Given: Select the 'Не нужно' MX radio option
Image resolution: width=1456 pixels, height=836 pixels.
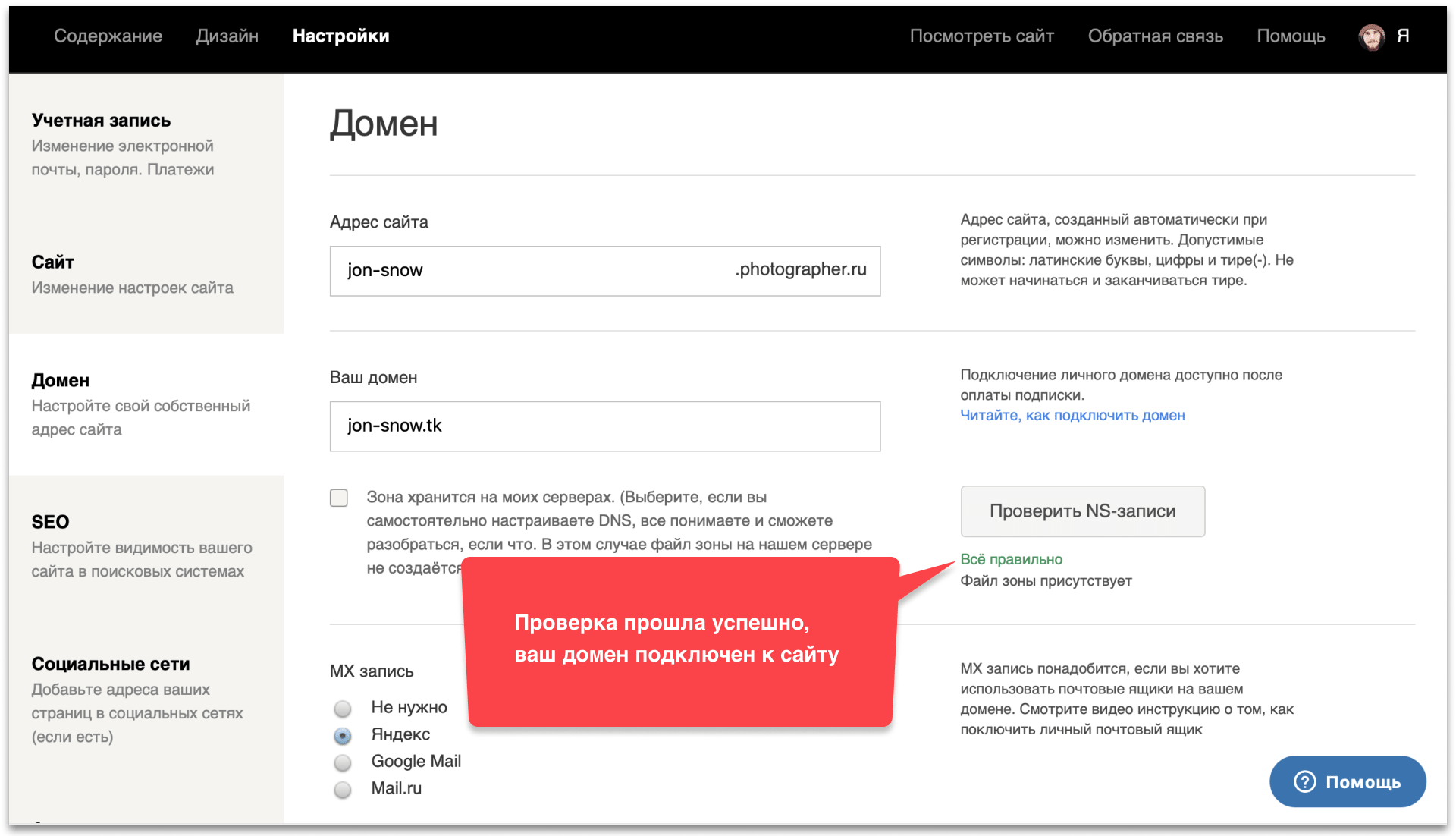Looking at the screenshot, I should pos(343,708).
